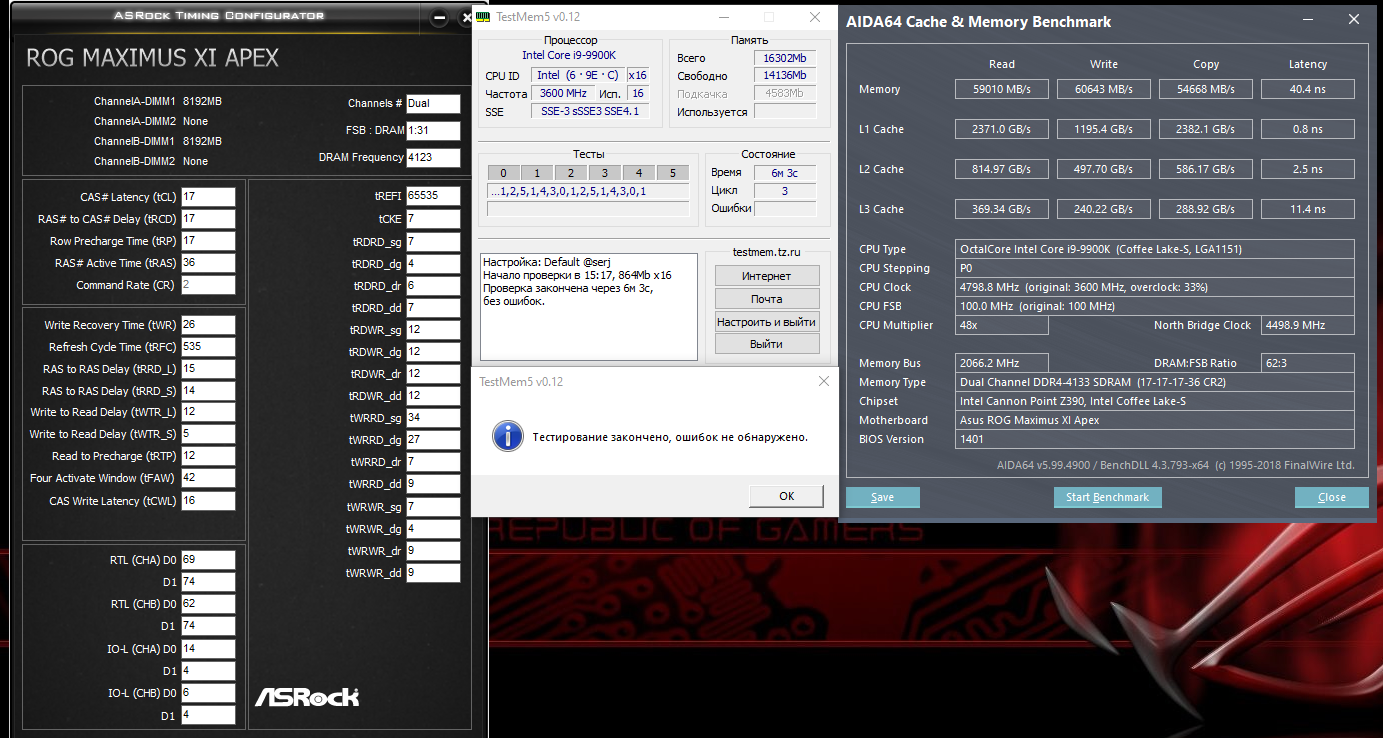The width and height of the screenshot is (1383, 738).
Task: Click the L1 Cache Read 2371.0 GB/s value
Action: pyautogui.click(x=1001, y=129)
